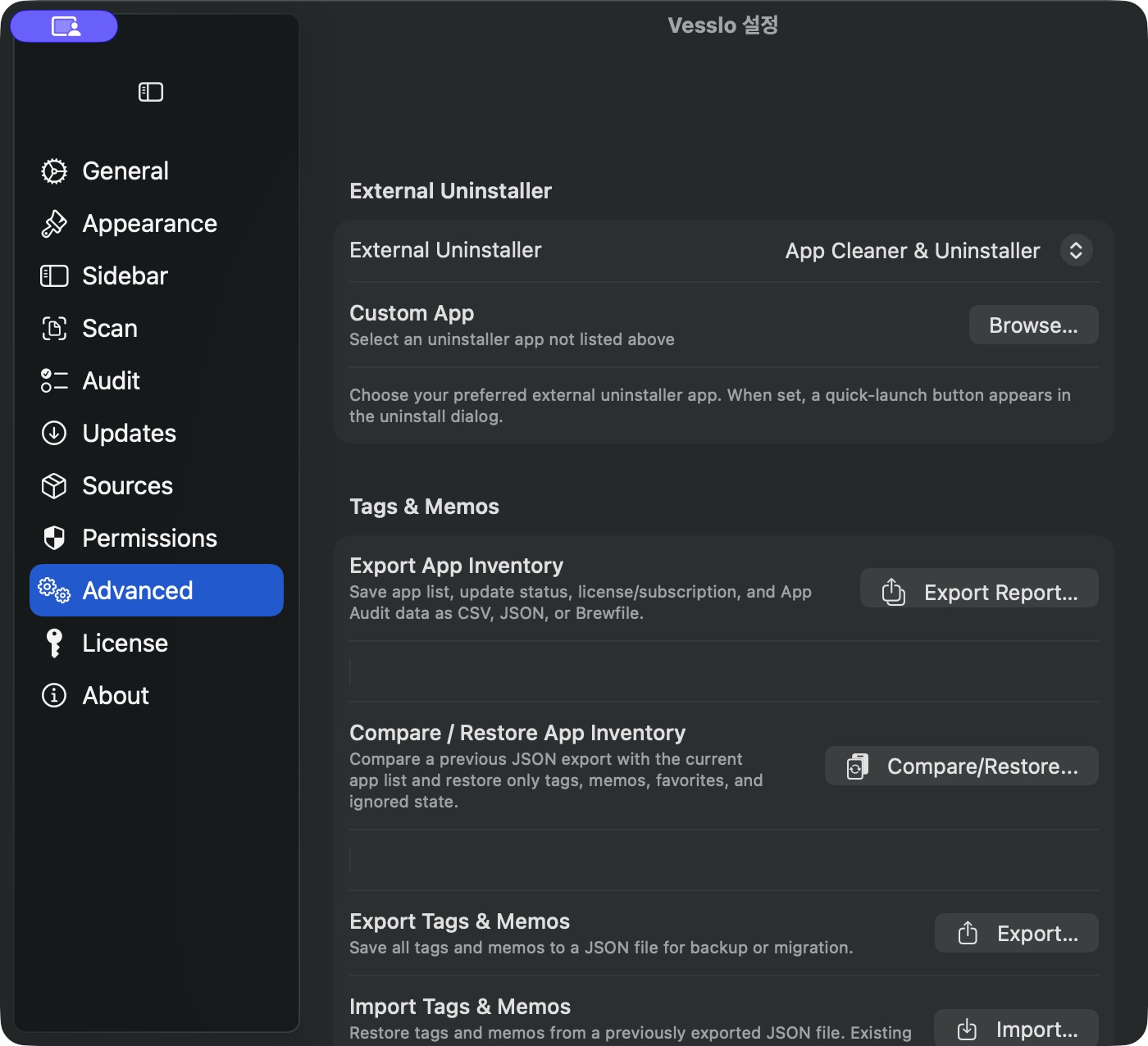1148x1046 pixels.
Task: Click the Scan viewfinder icon
Action: (x=54, y=329)
